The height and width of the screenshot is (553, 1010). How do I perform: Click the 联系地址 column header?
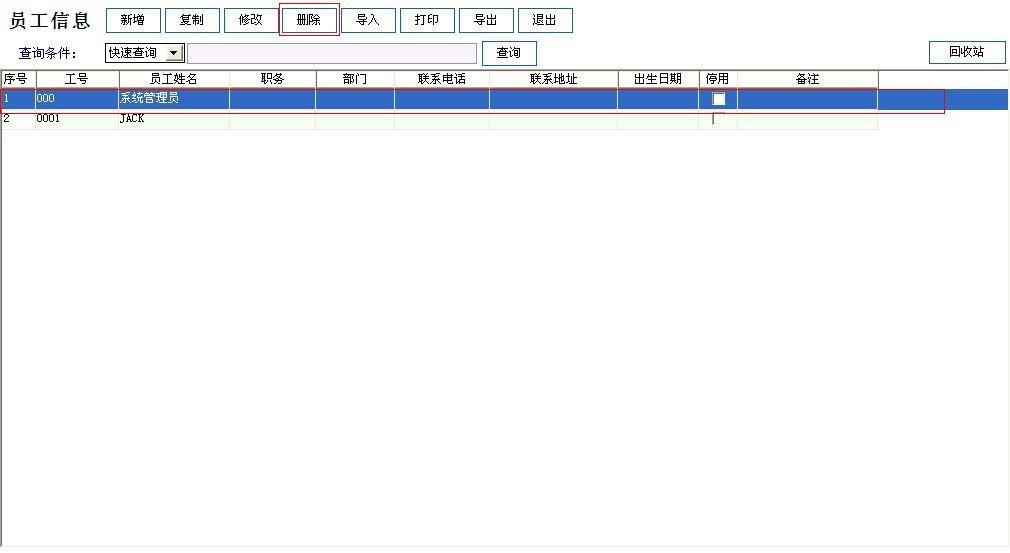pyautogui.click(x=553, y=79)
